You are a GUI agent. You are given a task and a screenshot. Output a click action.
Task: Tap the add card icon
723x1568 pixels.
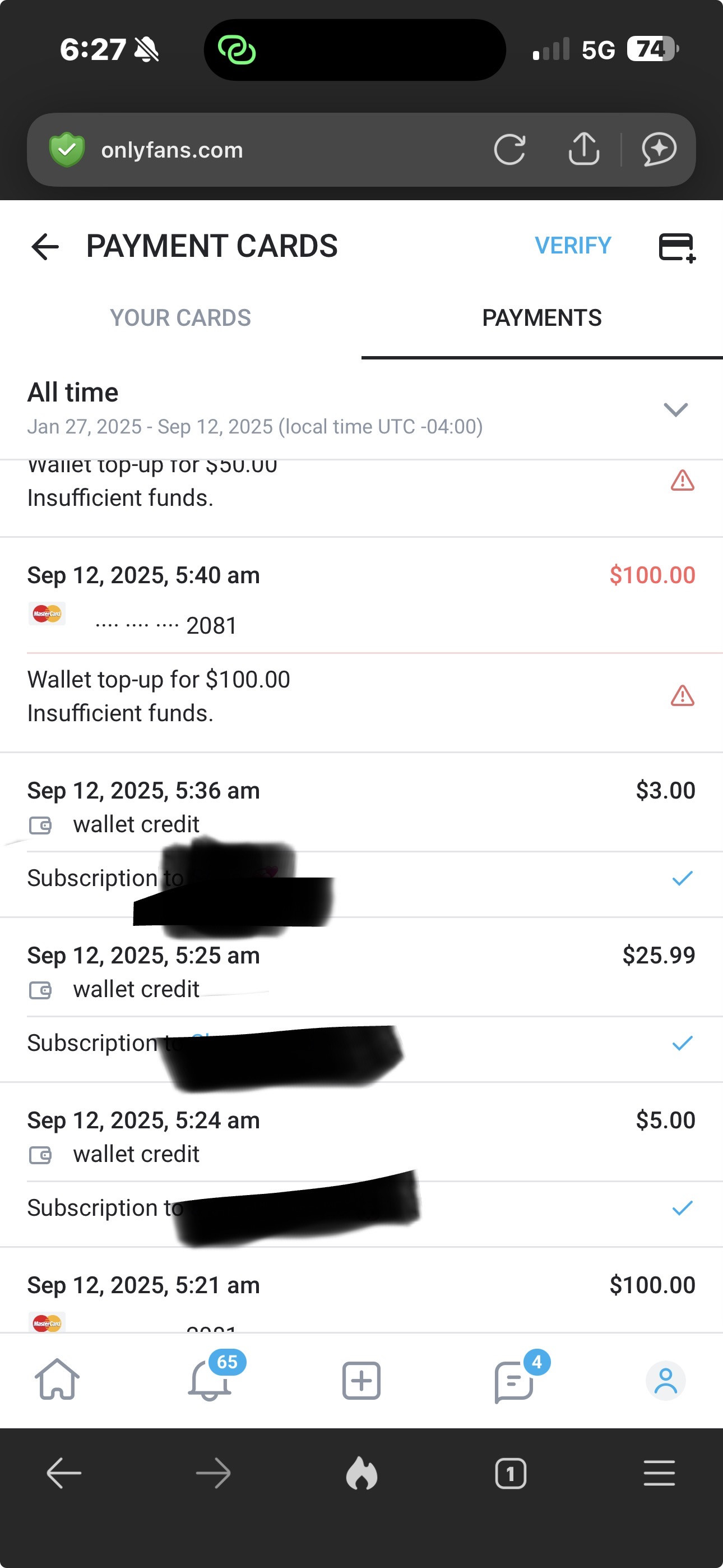[x=676, y=247]
